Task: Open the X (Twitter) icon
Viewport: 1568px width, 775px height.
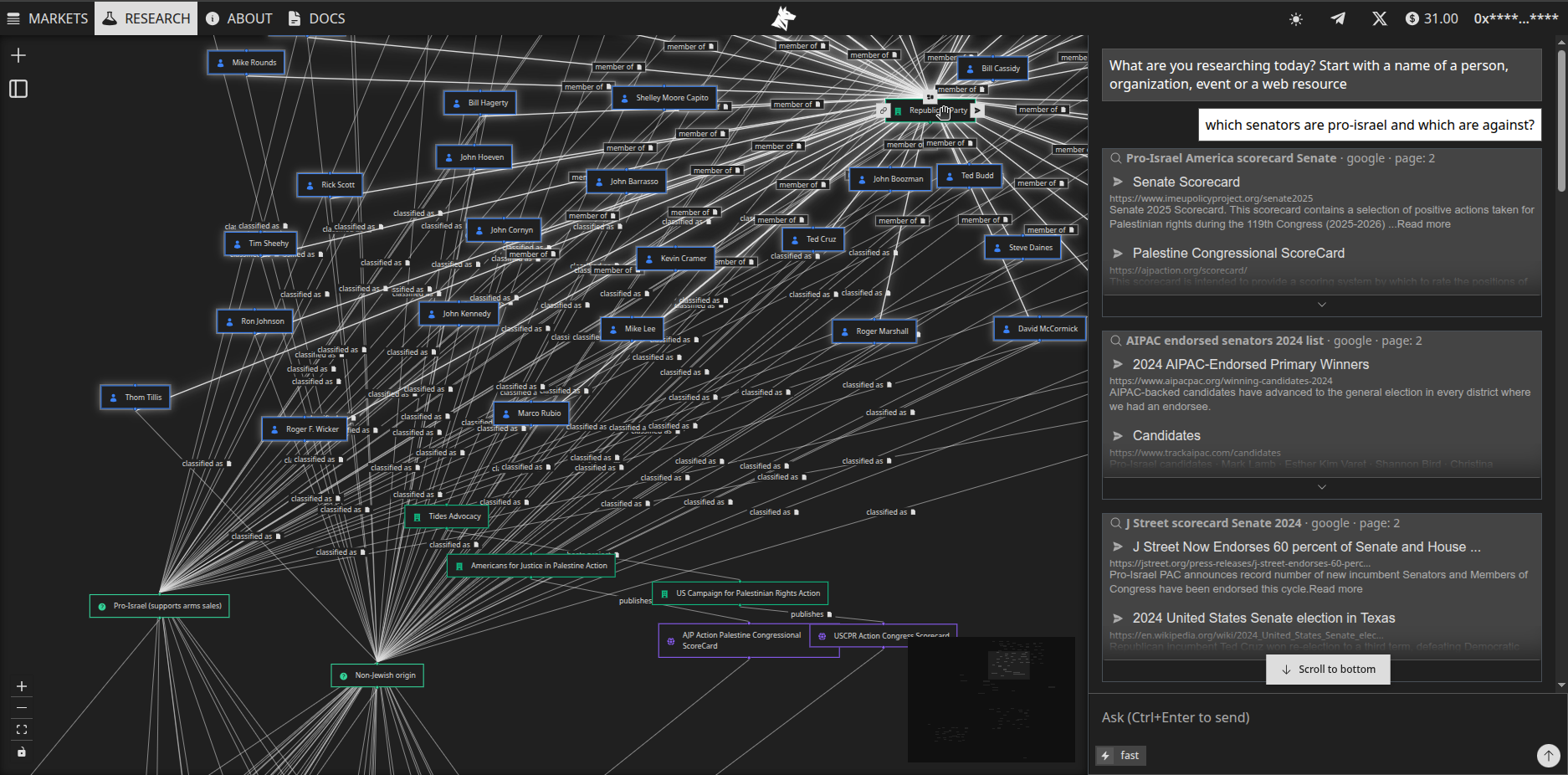Action: (x=1380, y=18)
